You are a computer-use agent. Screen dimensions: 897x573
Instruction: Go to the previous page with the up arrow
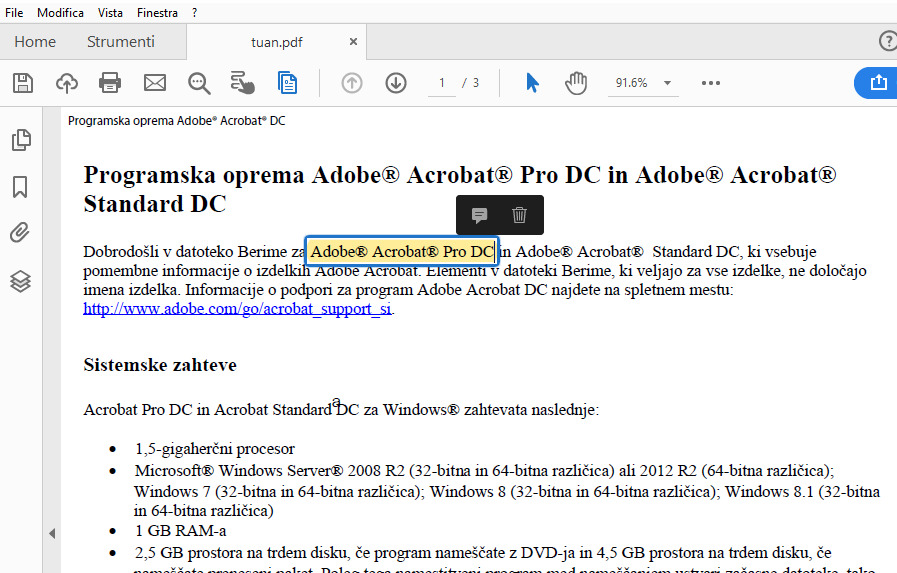click(x=352, y=83)
